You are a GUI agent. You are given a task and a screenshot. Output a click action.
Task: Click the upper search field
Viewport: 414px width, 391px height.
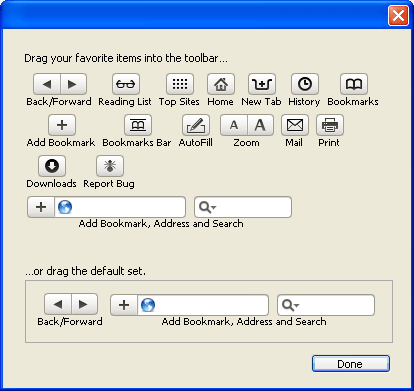243,207
